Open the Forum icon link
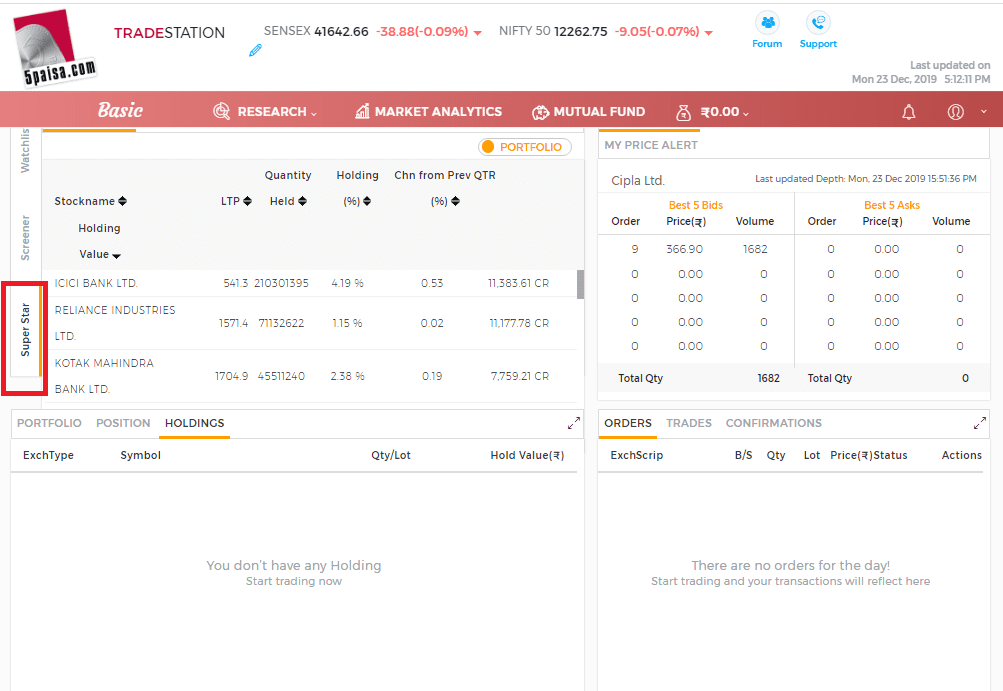 tap(767, 30)
